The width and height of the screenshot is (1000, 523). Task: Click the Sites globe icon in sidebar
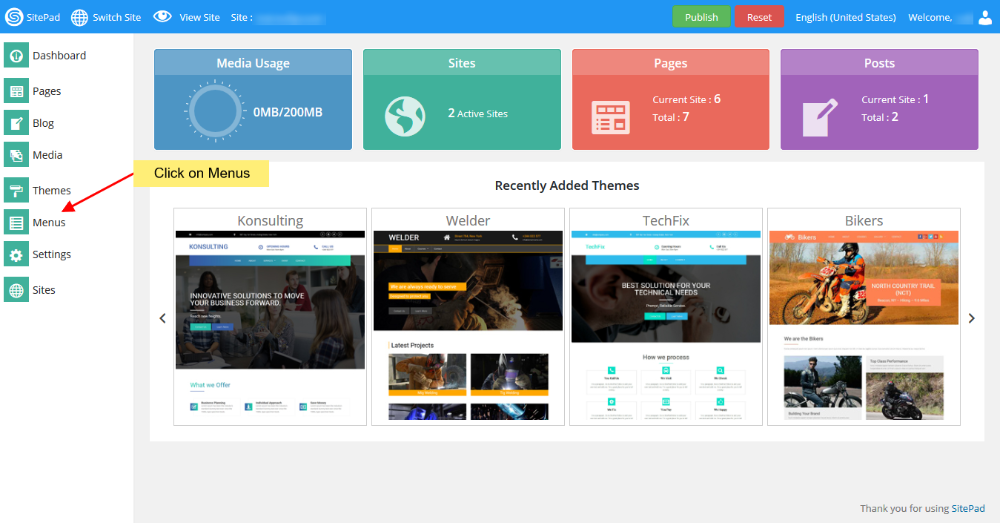click(x=16, y=290)
